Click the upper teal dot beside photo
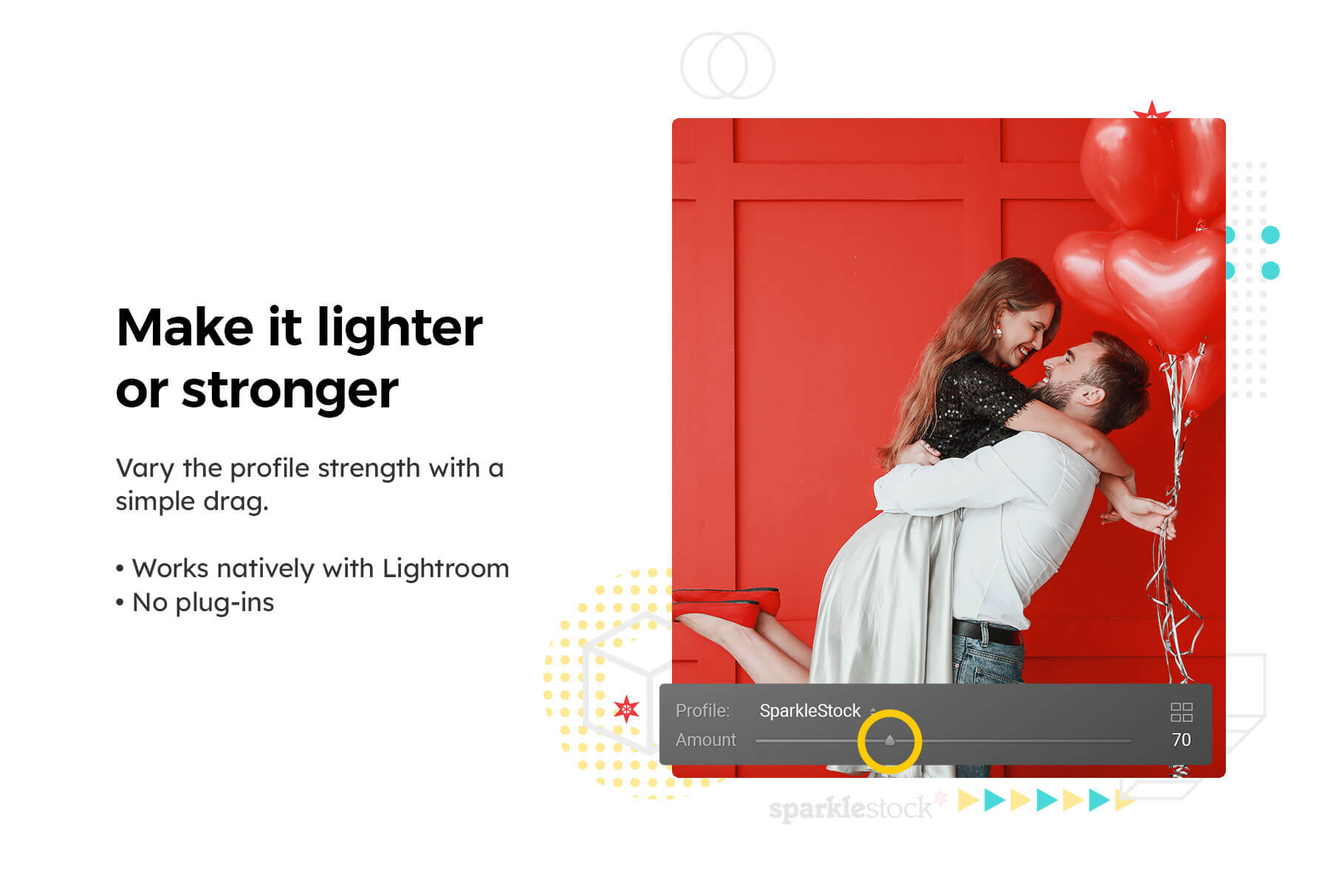 point(1270,235)
